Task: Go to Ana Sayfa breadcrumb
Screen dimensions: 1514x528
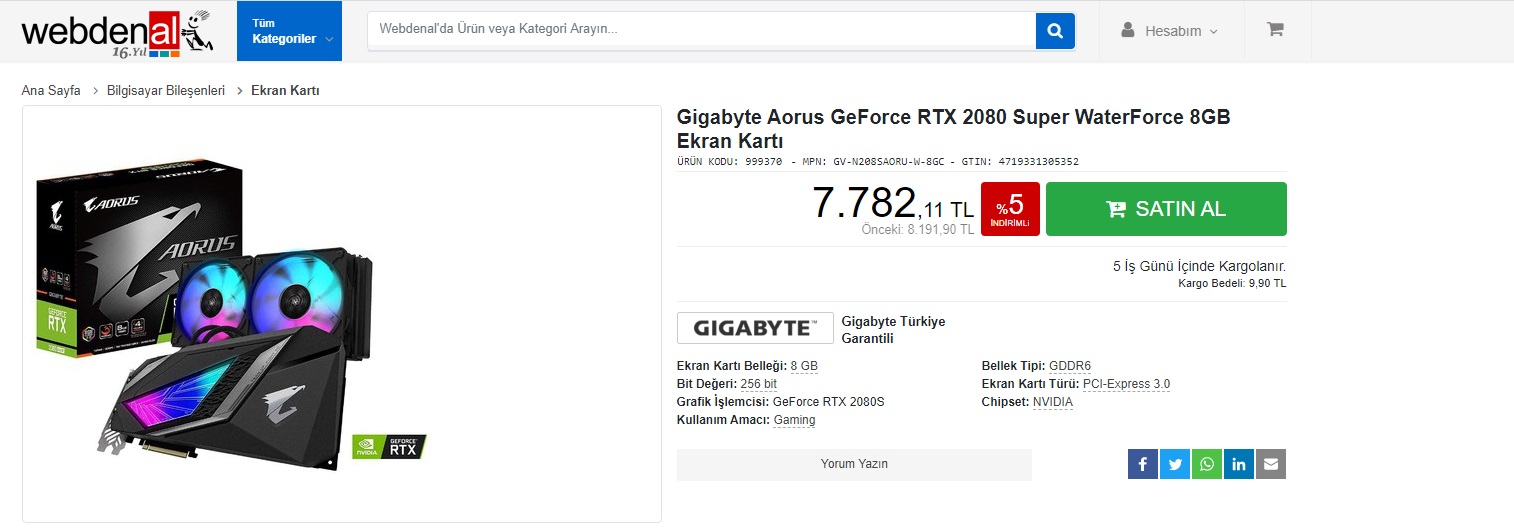Action: tap(51, 91)
